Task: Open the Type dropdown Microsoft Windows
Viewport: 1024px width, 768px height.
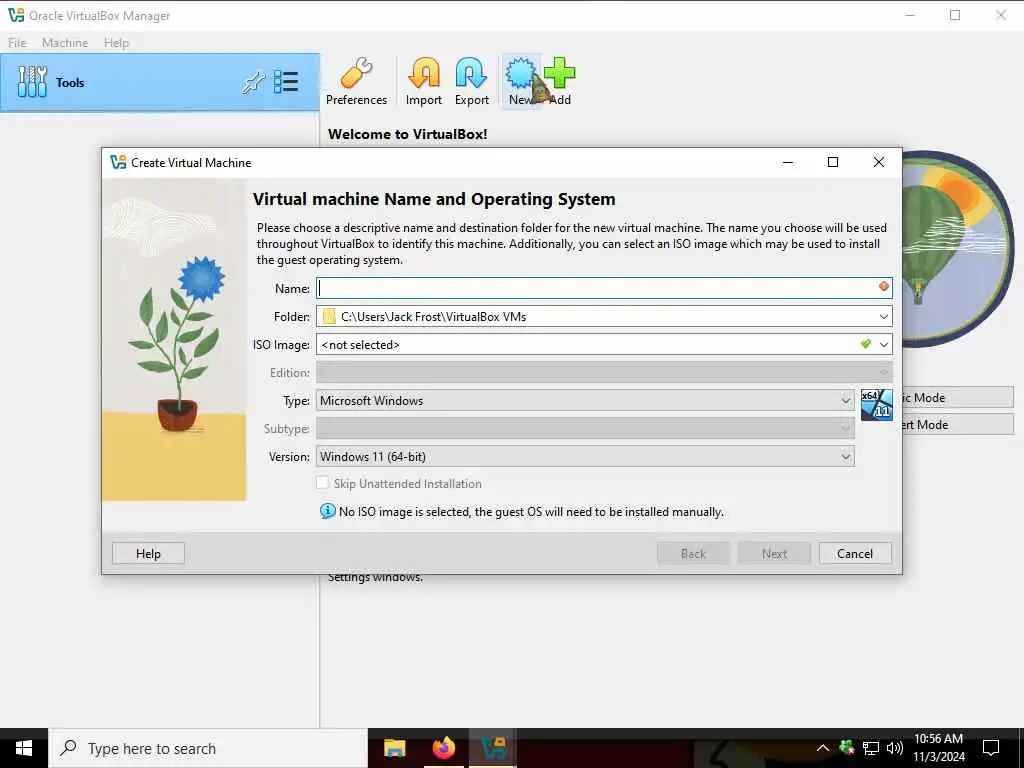Action: tap(585, 400)
